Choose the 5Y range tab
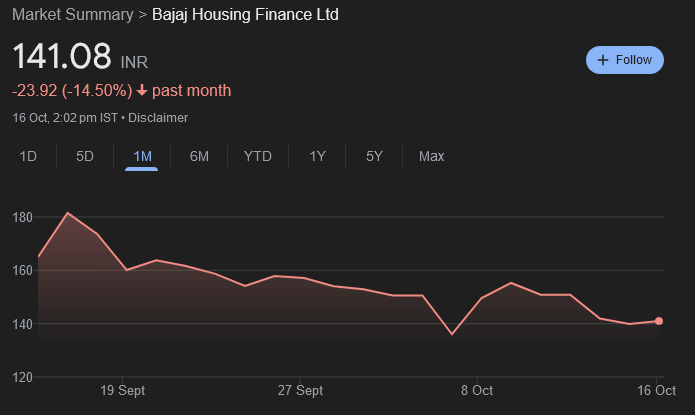The width and height of the screenshot is (695, 415). tap(374, 156)
